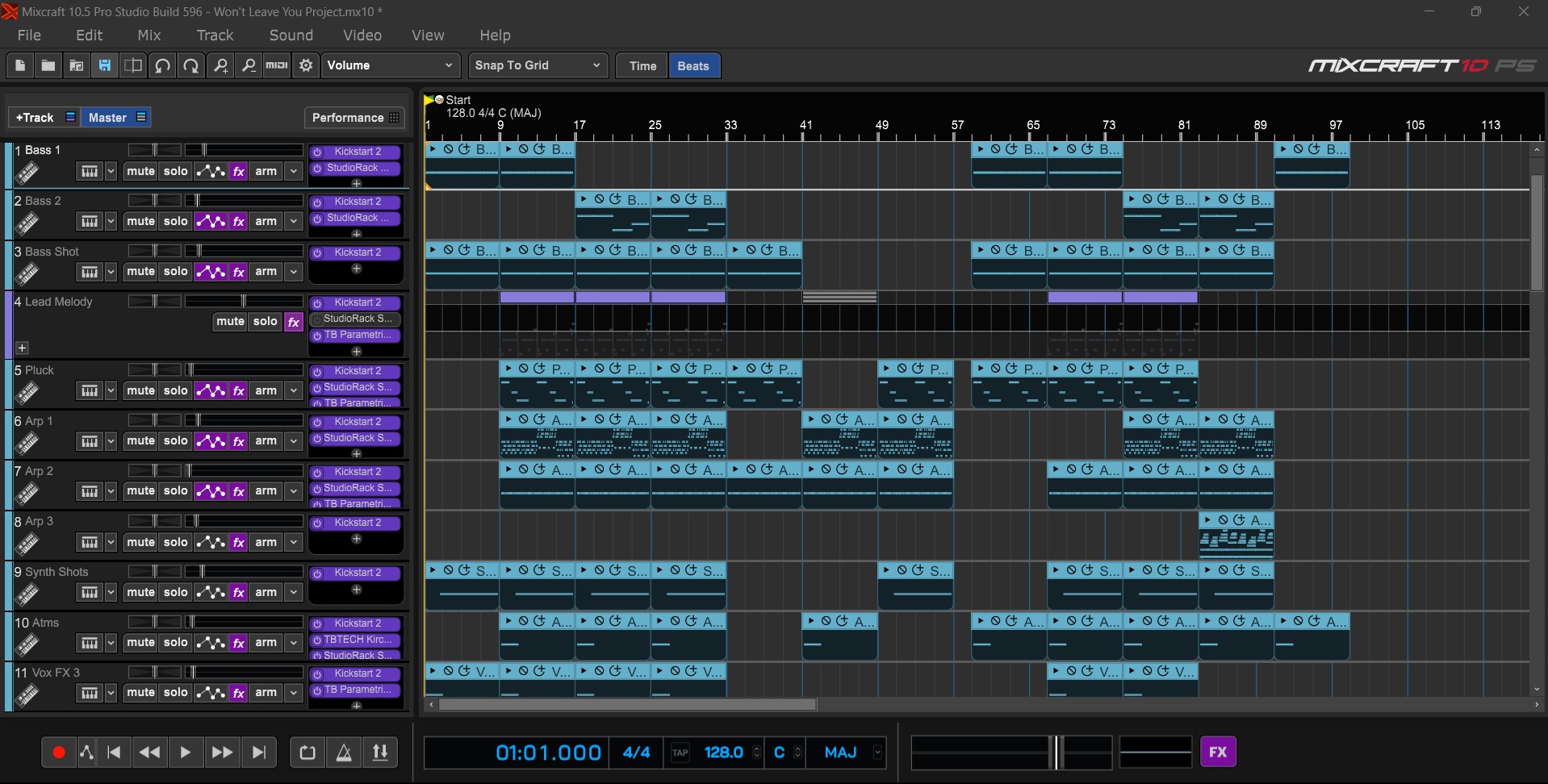Switch timeline to Time mode

[x=642, y=66]
